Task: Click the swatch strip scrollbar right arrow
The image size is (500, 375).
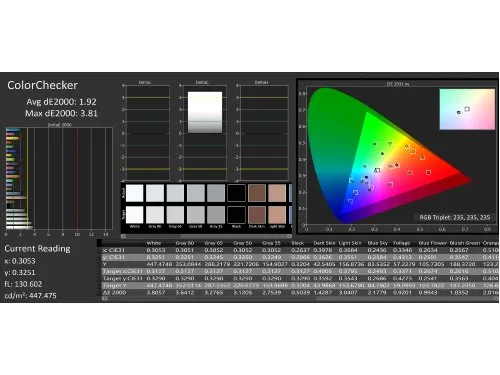Action: (289, 236)
